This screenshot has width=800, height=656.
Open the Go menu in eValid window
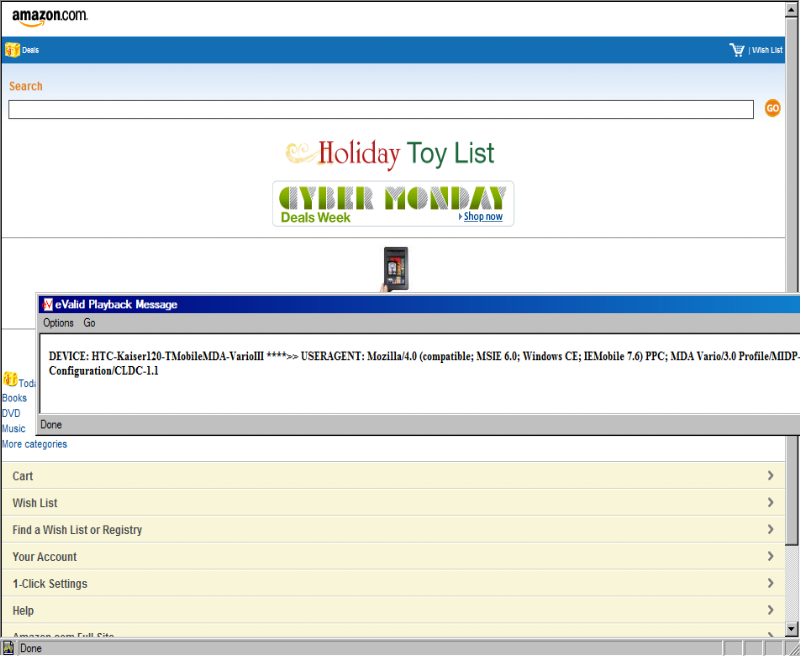[x=89, y=323]
